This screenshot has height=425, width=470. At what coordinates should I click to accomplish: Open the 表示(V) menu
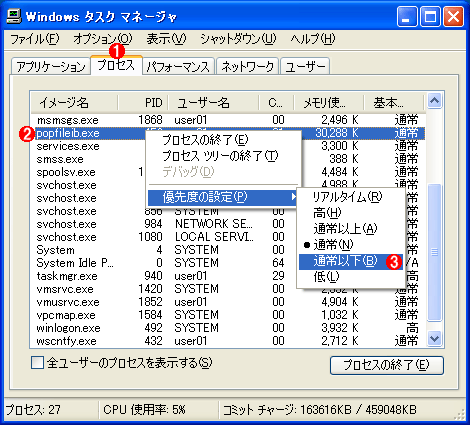[166, 39]
